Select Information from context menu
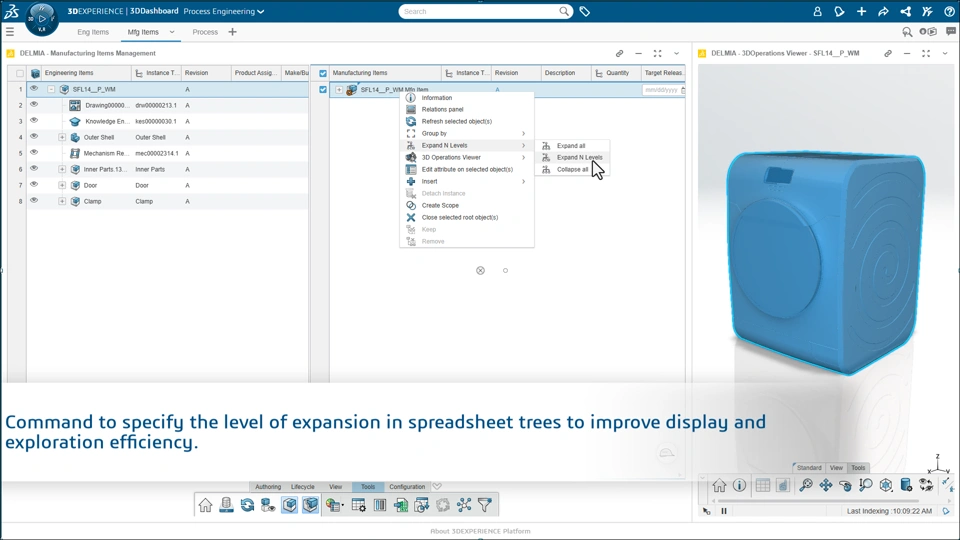 pyautogui.click(x=467, y=98)
